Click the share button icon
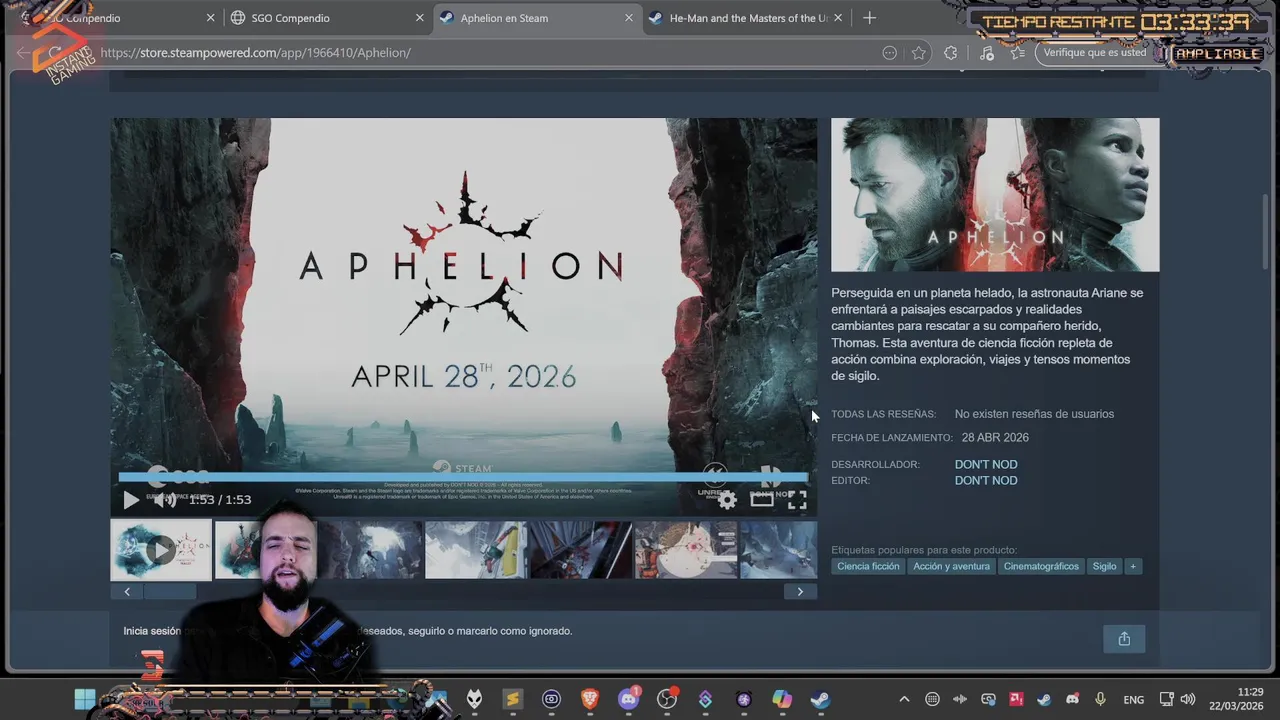 tap(1124, 639)
